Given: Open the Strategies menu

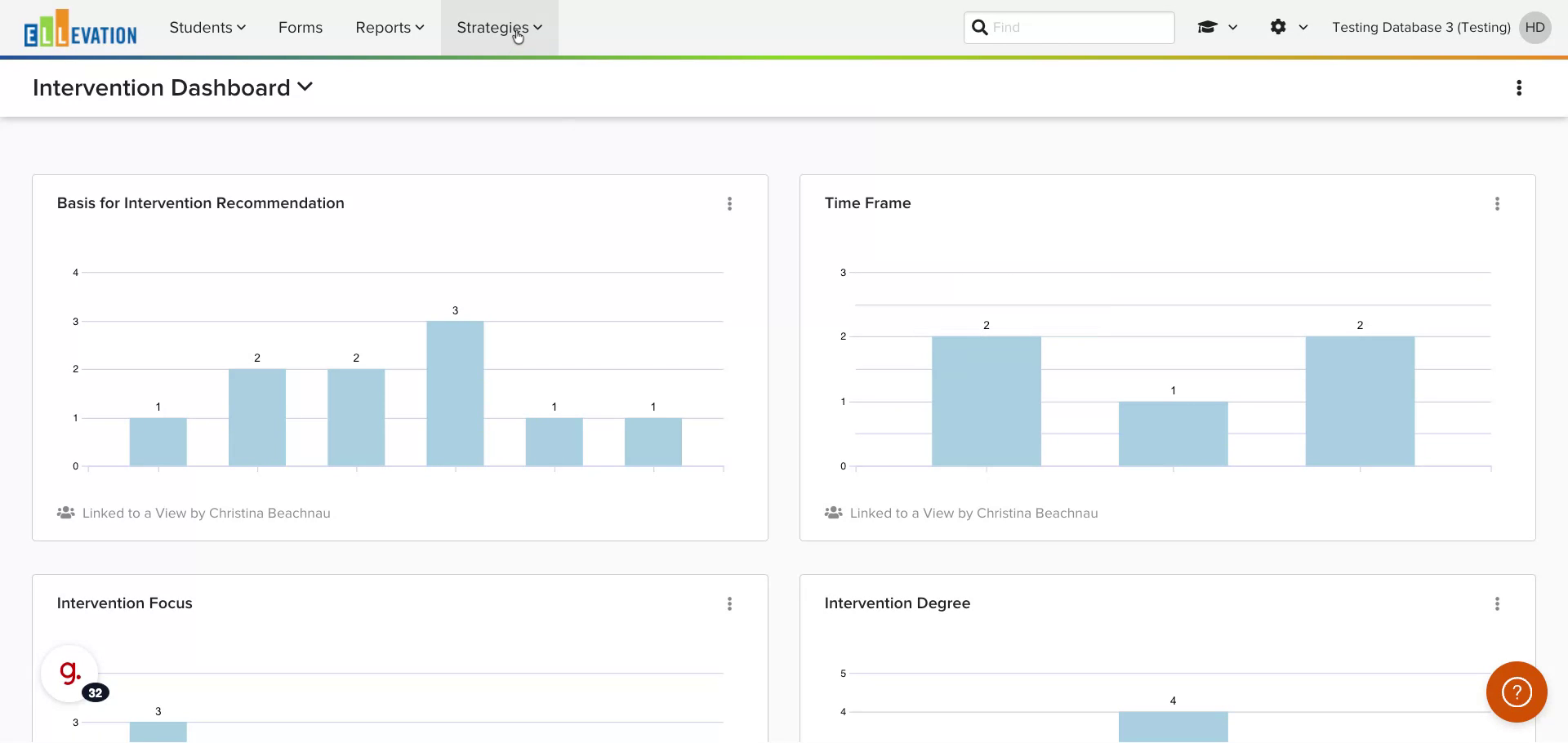Looking at the screenshot, I should pyautogui.click(x=499, y=28).
